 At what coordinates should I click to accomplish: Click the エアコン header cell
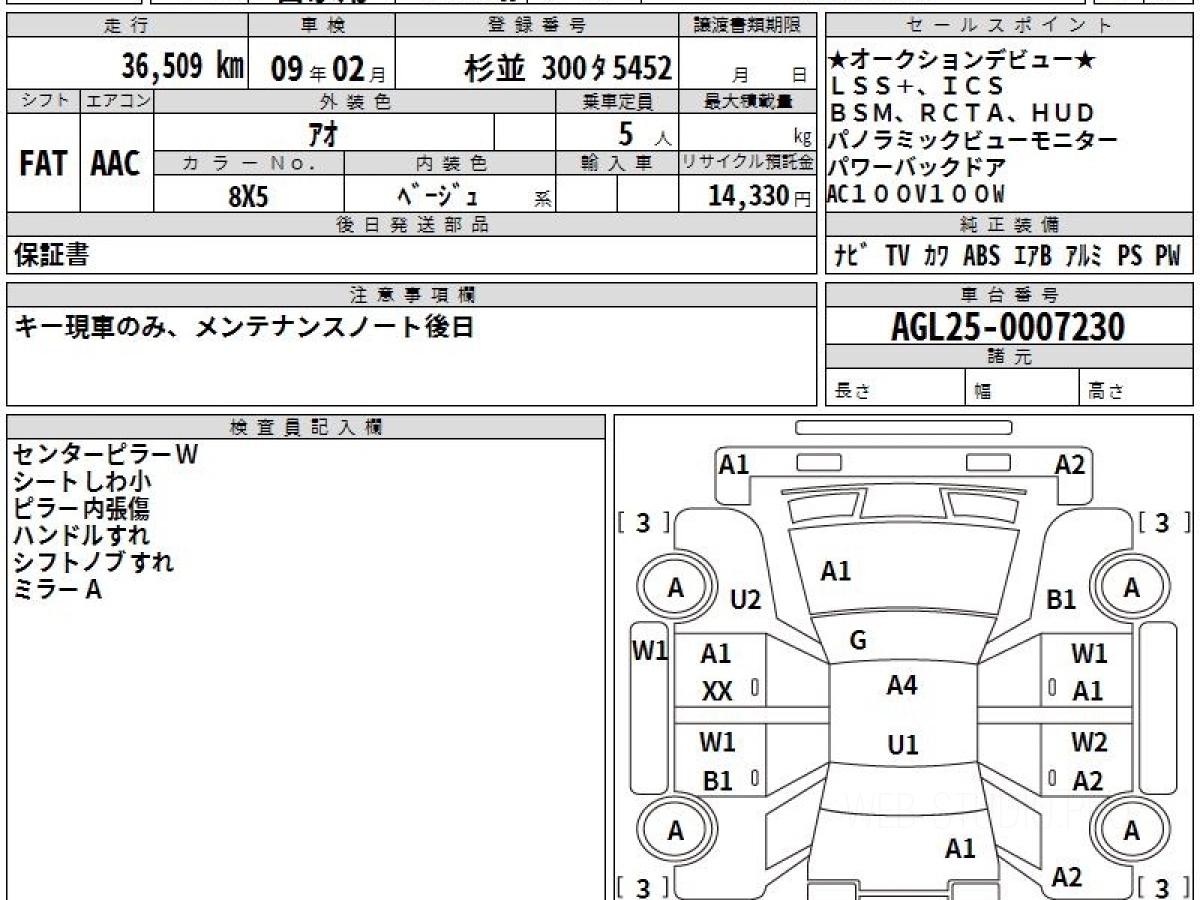tap(117, 101)
